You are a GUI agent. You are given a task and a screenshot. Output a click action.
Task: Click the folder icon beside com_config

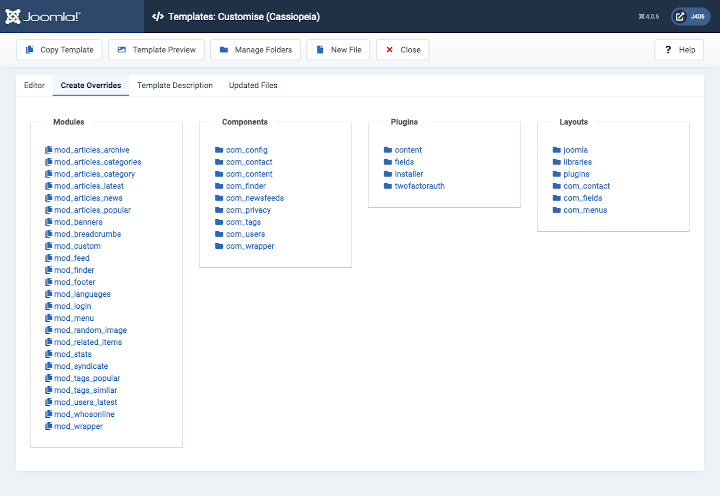219,150
